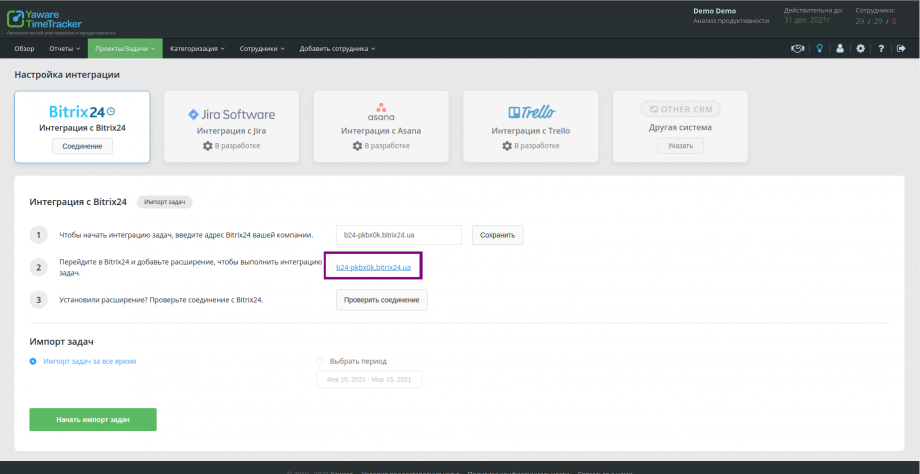Select import tasks for all time
Screen dimensions: 920x474
(x=33, y=361)
